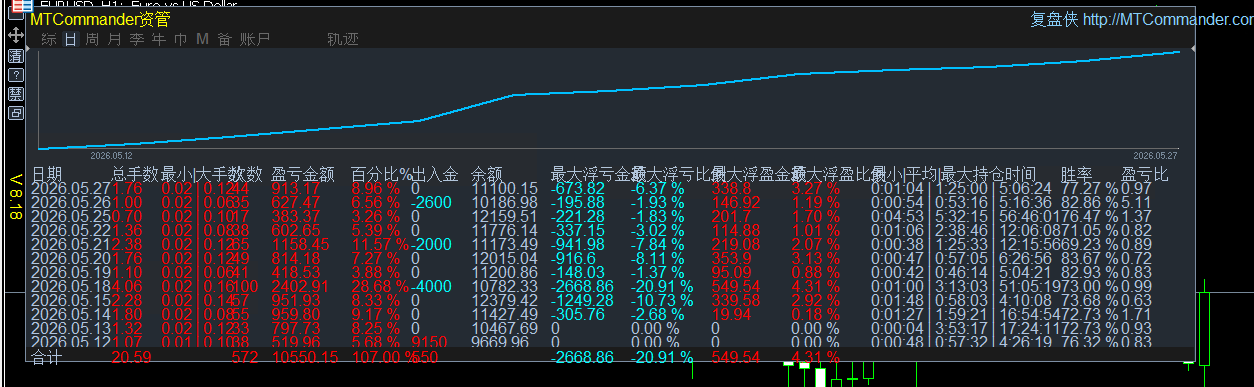
Task: Click the 余额 column header
Action: tap(487, 175)
